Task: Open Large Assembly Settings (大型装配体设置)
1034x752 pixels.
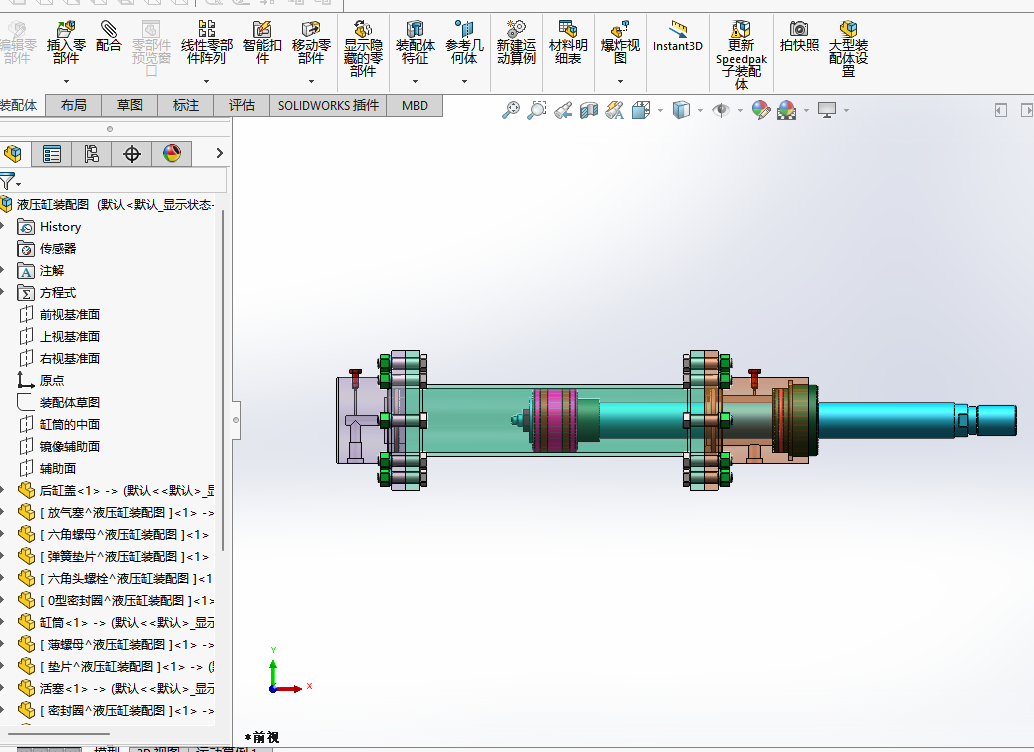Action: tap(848, 49)
